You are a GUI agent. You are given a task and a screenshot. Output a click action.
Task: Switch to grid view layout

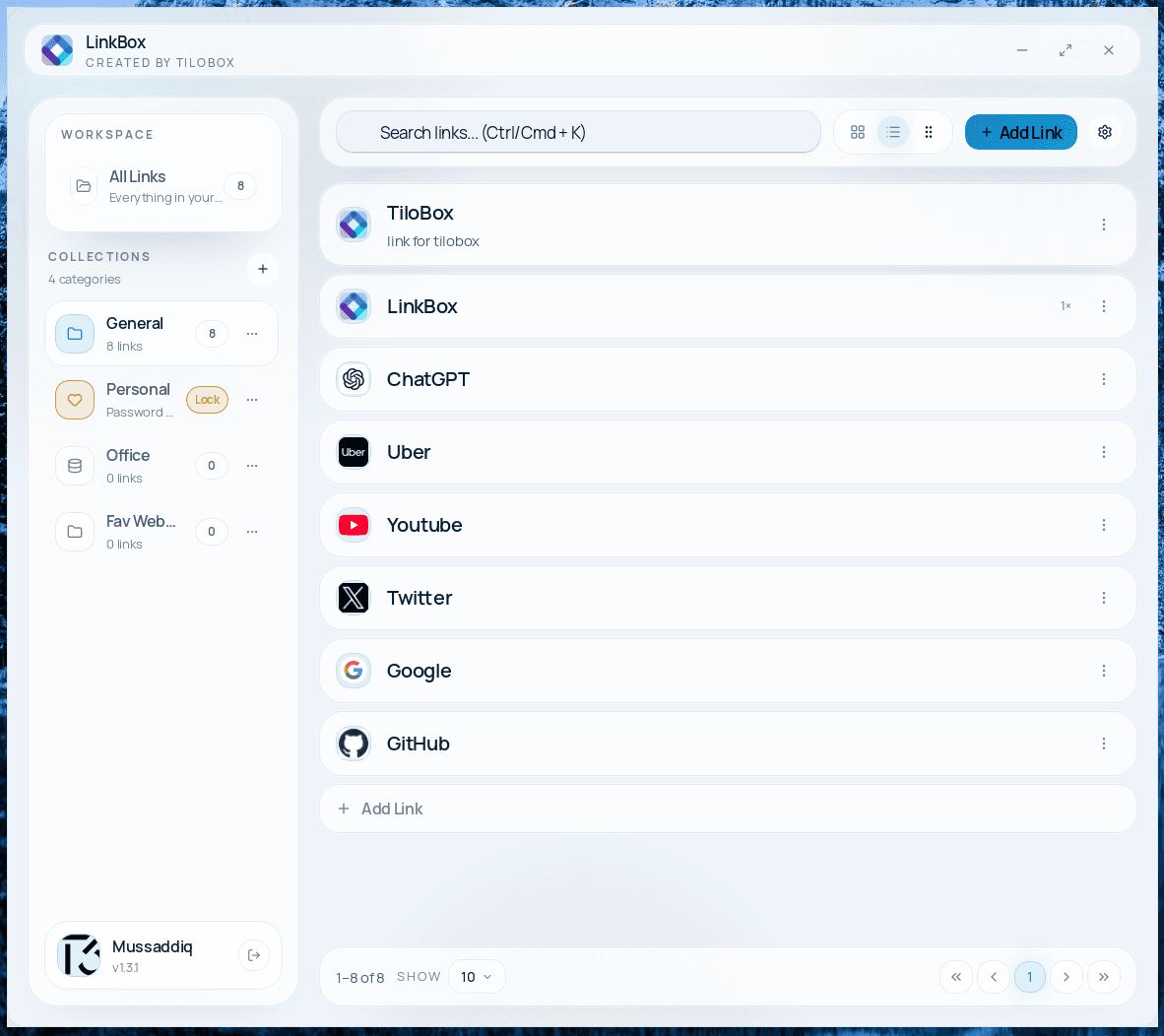click(x=858, y=131)
